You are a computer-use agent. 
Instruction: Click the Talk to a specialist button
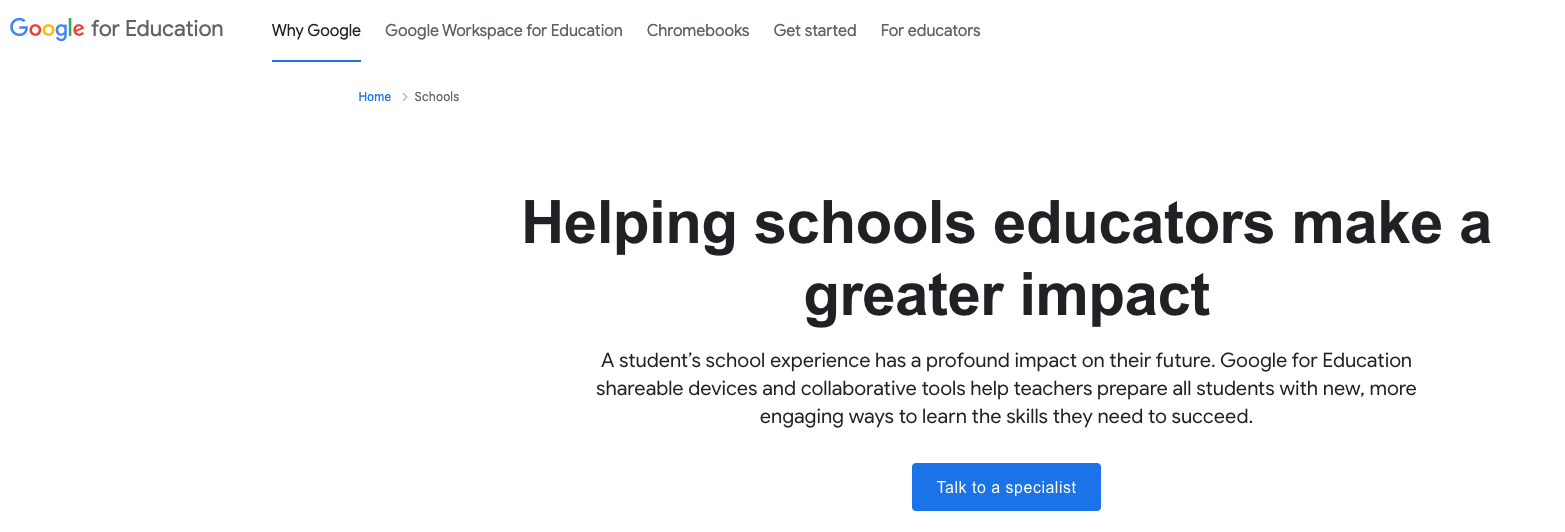coord(1006,487)
